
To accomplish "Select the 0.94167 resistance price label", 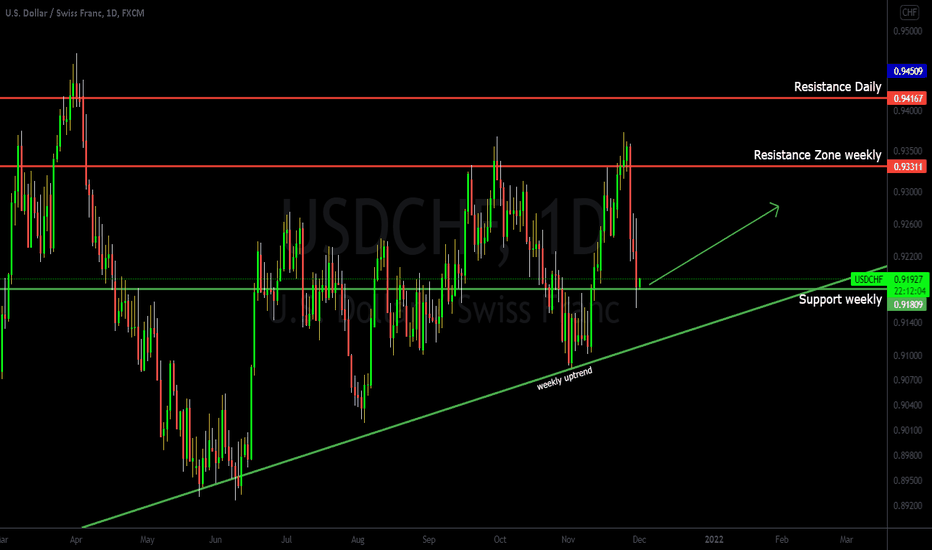I will (908, 98).
